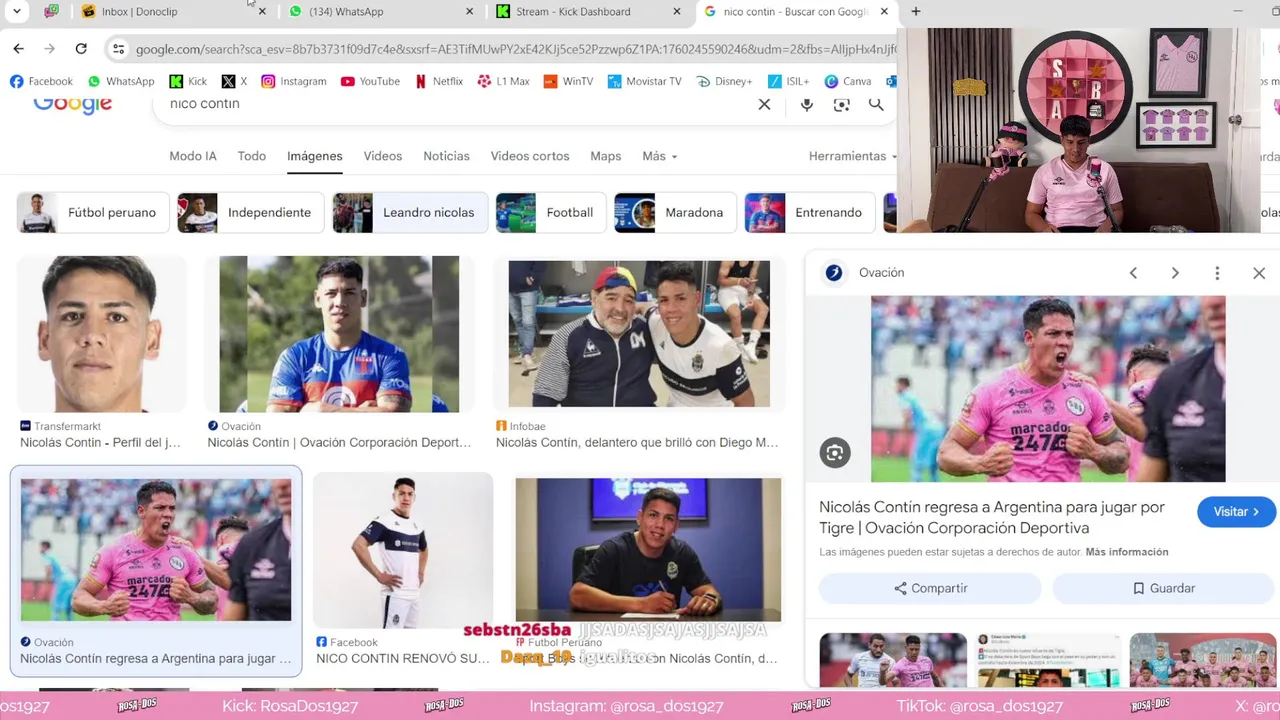Click the Compartir button
Viewport: 1280px width, 720px height.
(x=930, y=589)
